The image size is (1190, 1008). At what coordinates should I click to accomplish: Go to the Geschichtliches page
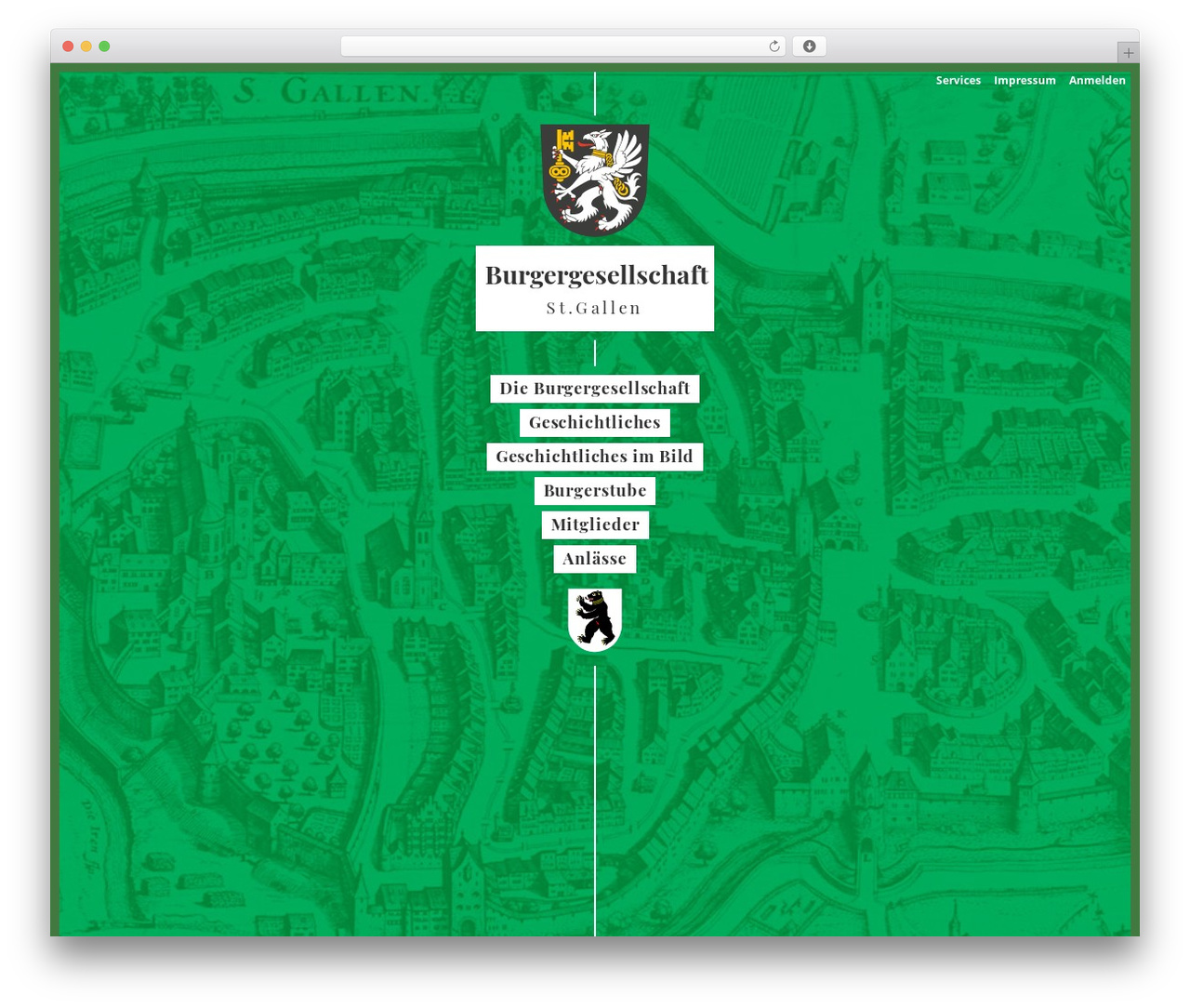(595, 423)
